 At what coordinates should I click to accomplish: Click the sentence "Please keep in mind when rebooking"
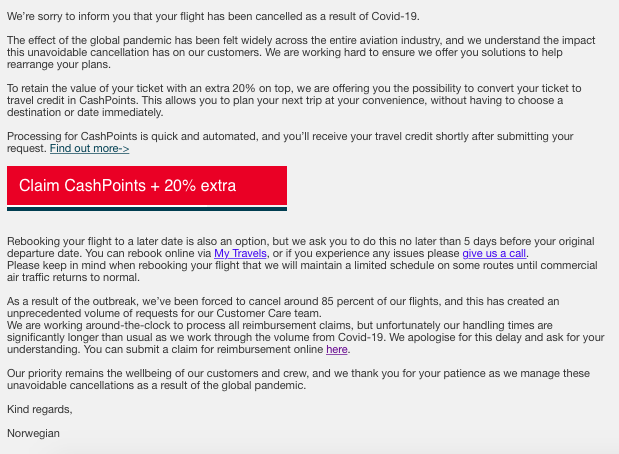pyautogui.click(x=302, y=271)
